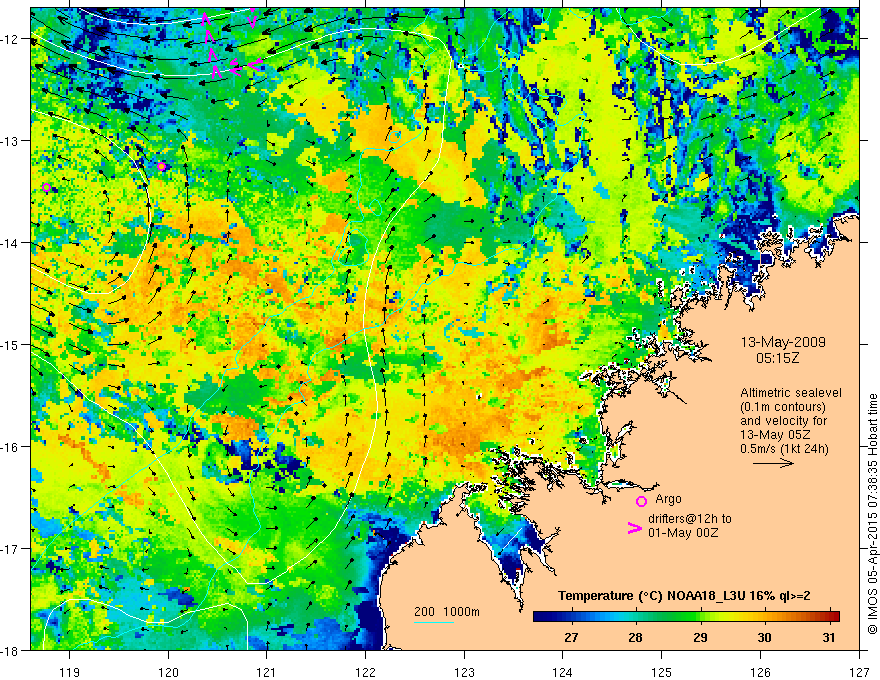The image size is (880, 680).
Task: Click the cyan 200 1000m isobath legend line
Action: [x=434, y=622]
